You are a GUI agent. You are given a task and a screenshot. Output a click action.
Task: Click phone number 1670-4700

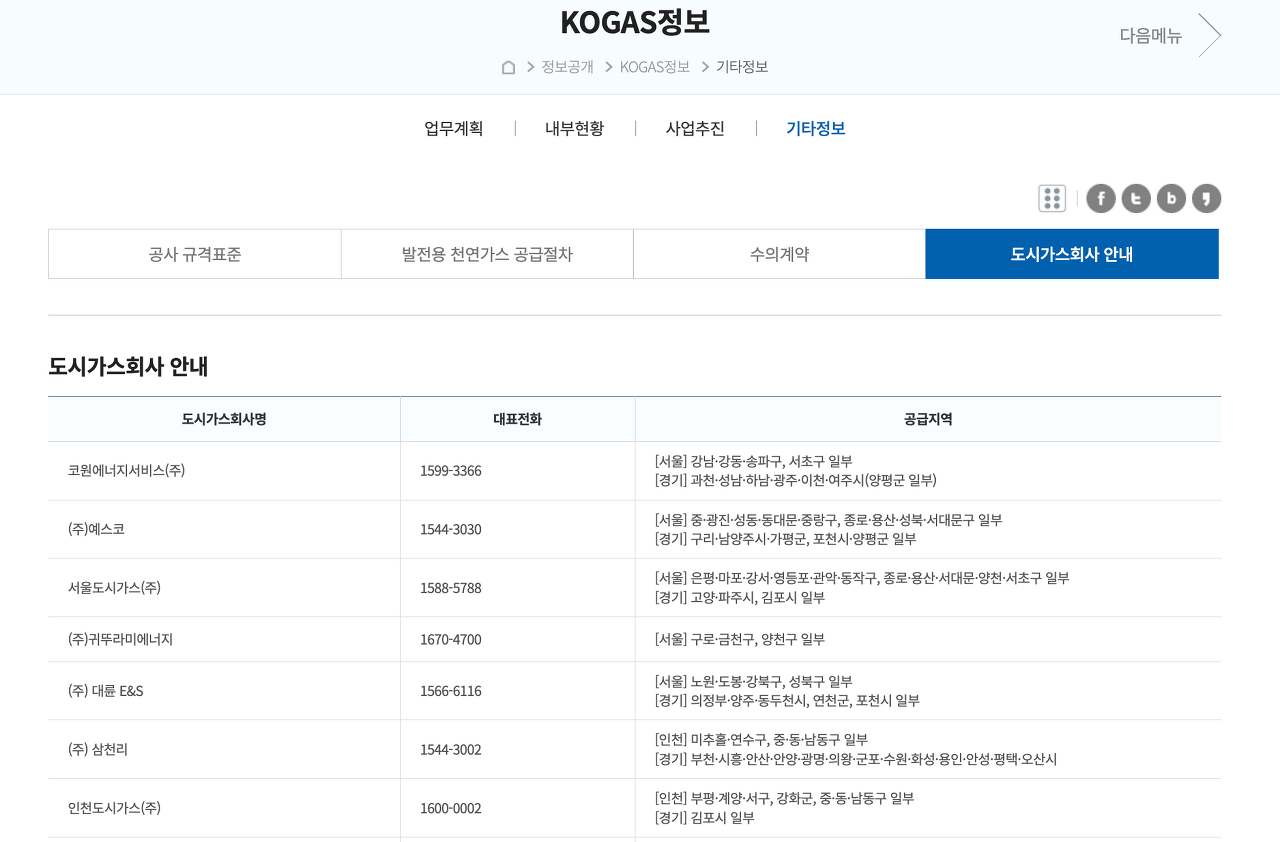(x=451, y=639)
